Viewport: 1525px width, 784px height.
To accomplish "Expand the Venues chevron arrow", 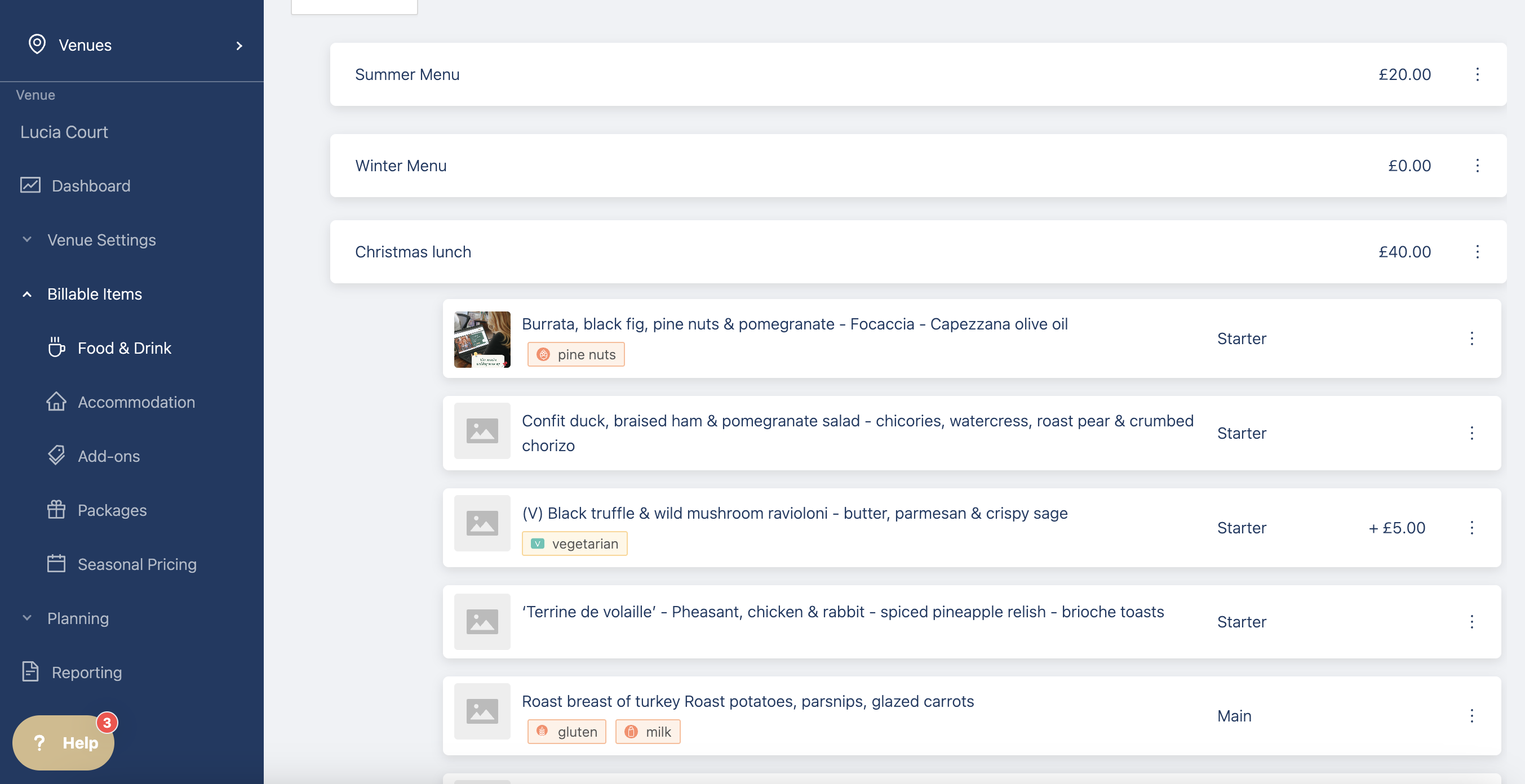I will click(239, 46).
